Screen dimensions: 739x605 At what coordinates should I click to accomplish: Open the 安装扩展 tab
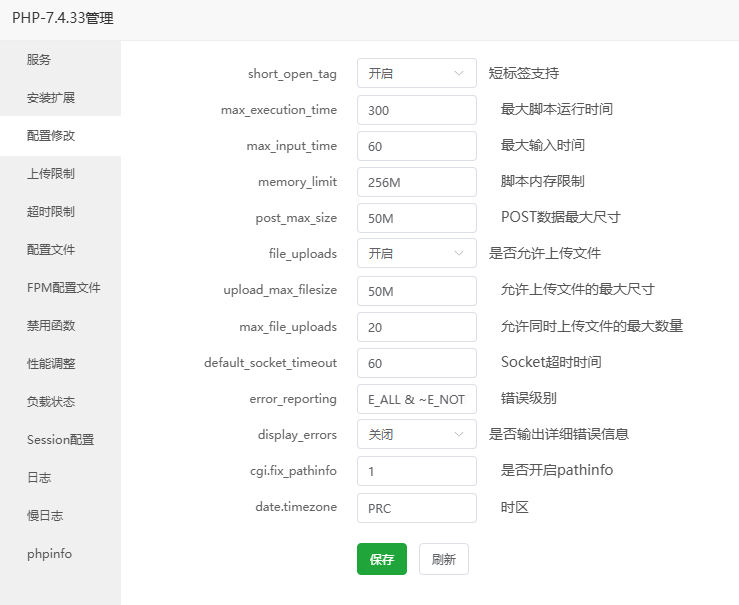[x=51, y=98]
